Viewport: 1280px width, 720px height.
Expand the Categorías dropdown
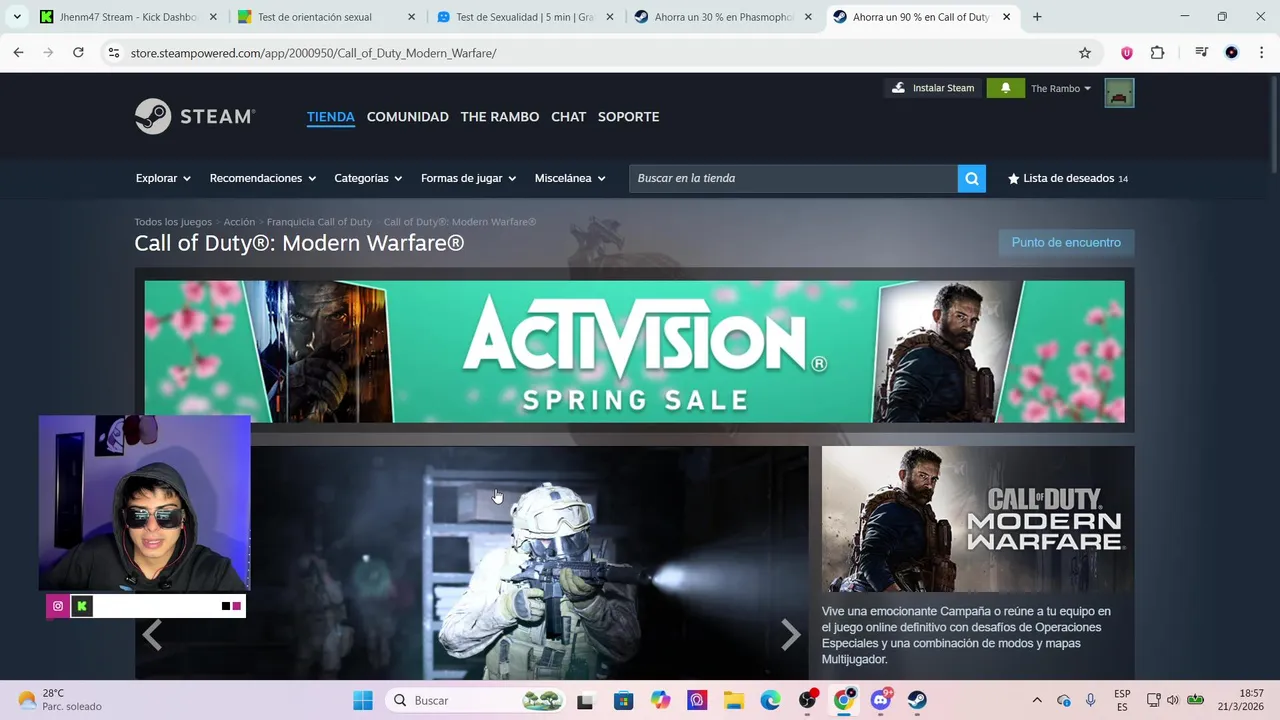(368, 178)
